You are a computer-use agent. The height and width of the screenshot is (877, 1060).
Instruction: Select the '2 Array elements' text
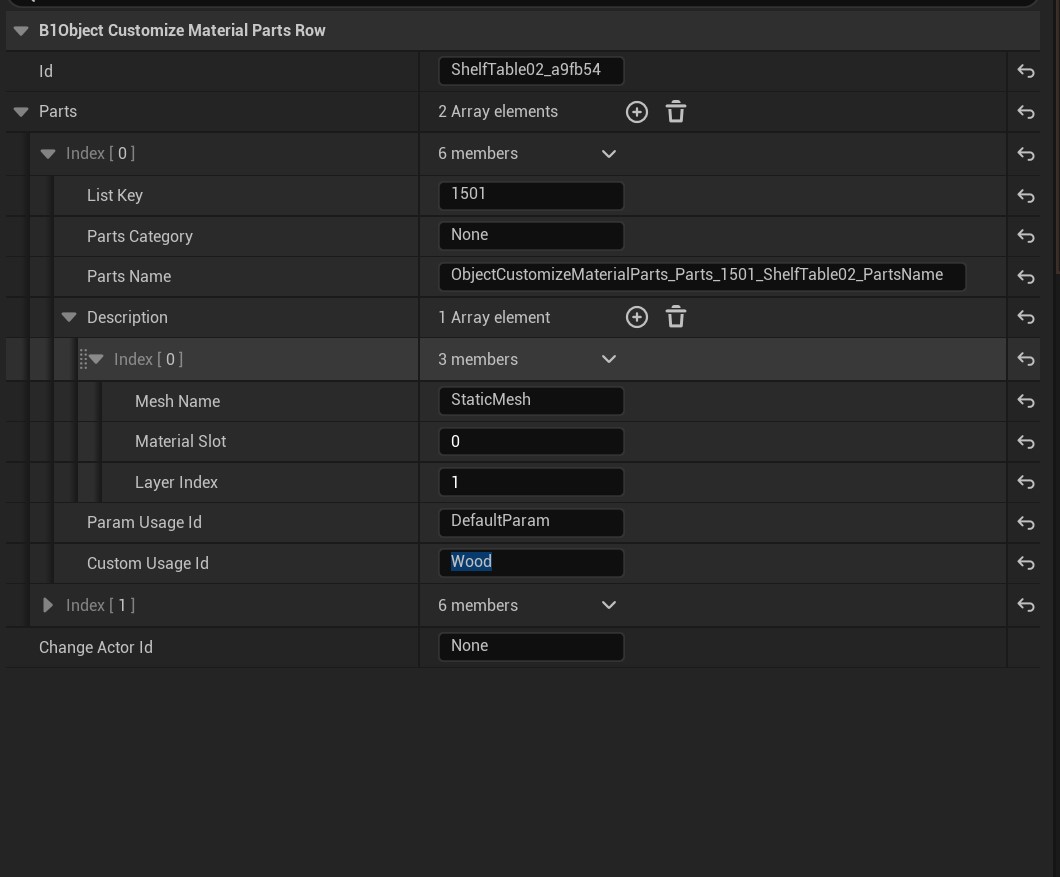pos(498,112)
